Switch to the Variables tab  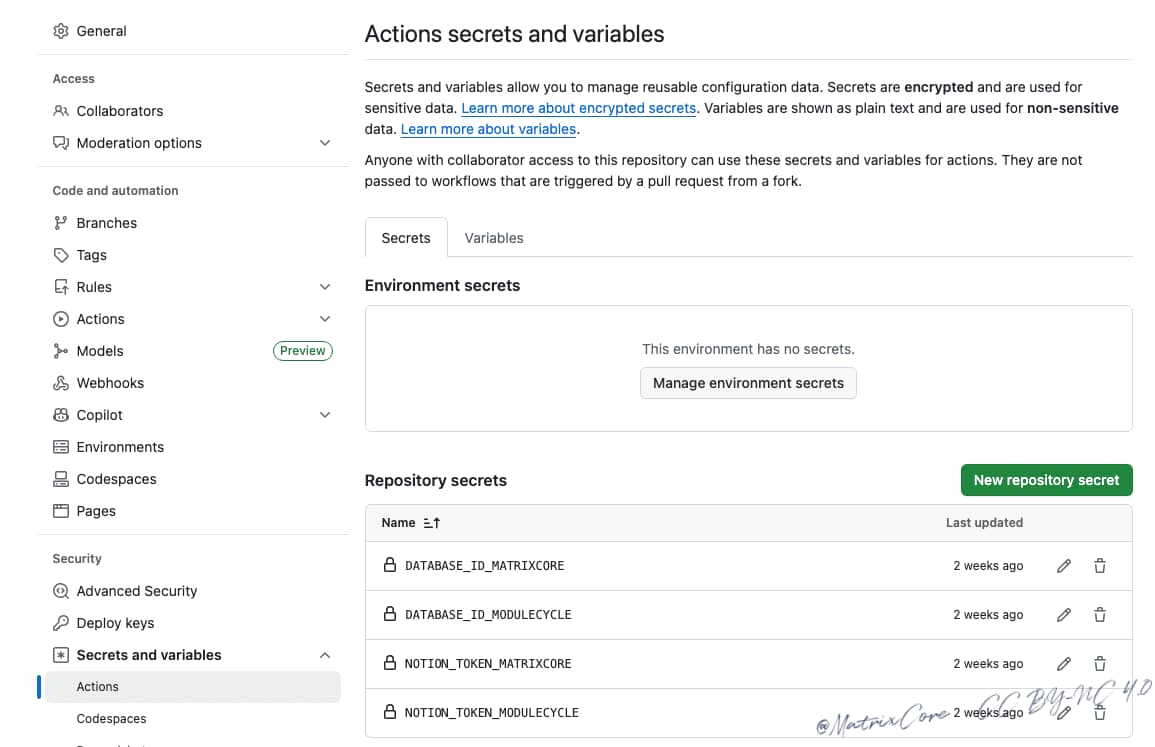(494, 238)
